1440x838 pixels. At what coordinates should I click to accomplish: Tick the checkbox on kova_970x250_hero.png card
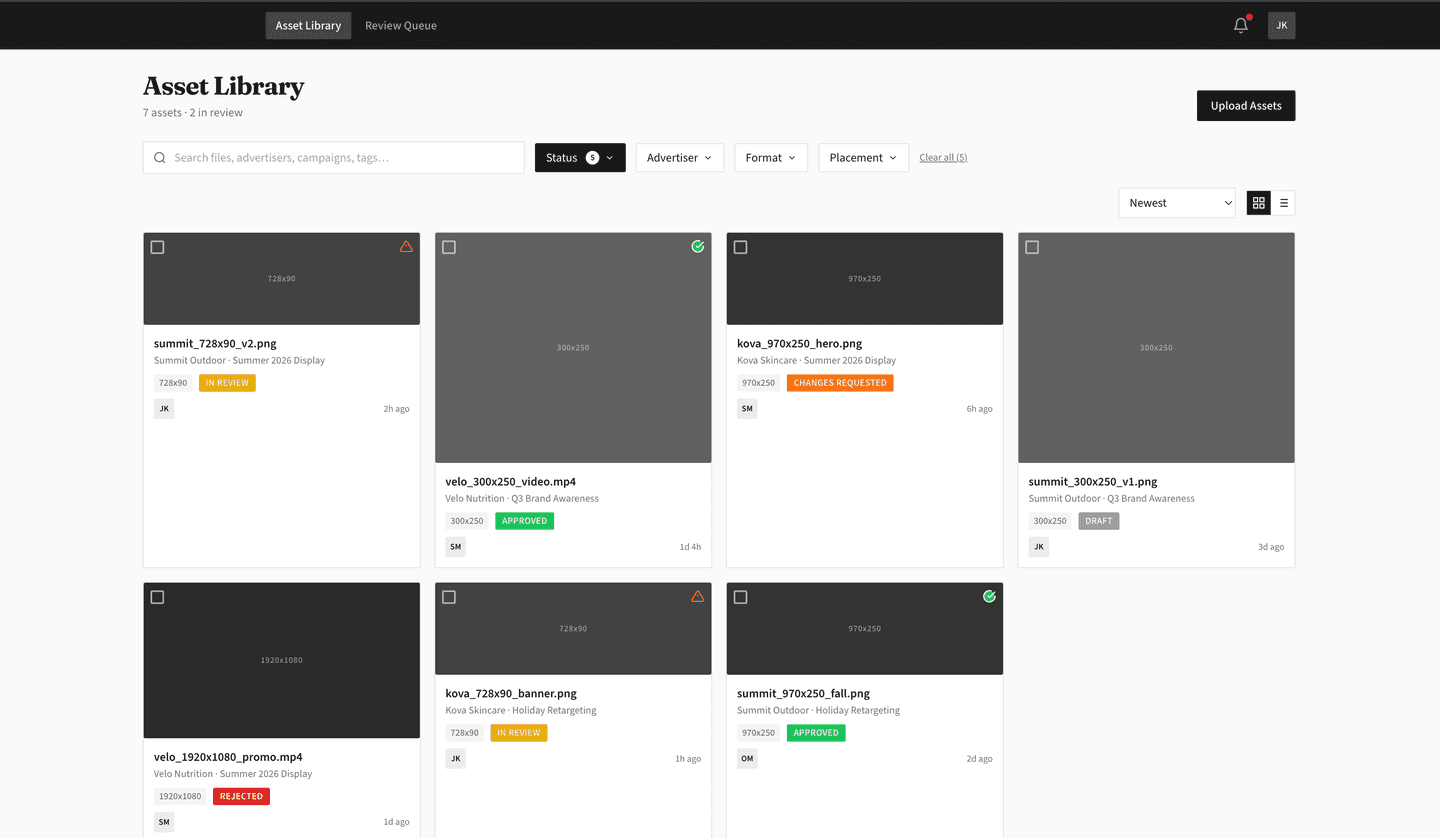(740, 246)
